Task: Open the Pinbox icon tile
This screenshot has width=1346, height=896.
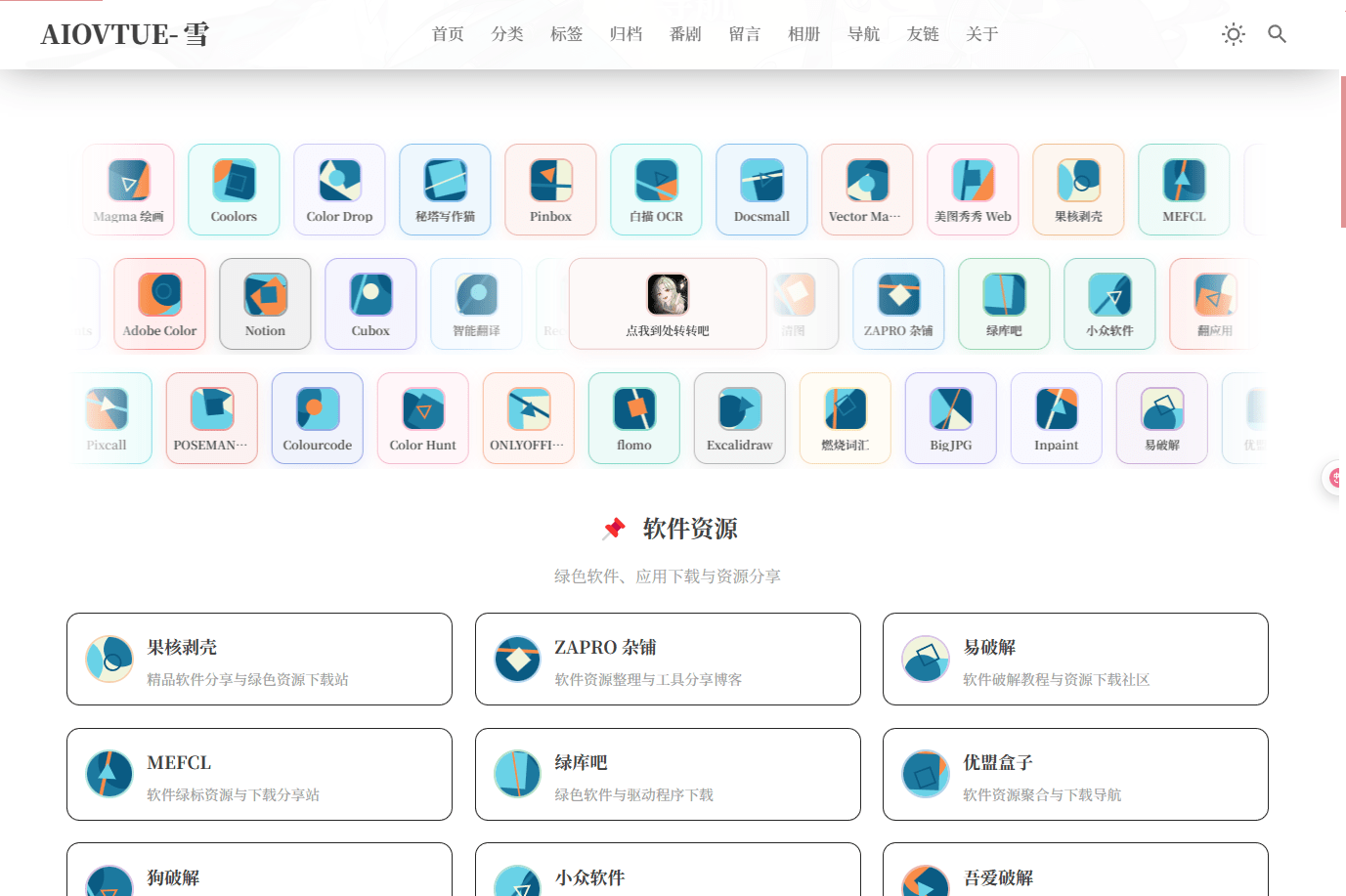Action: click(550, 190)
